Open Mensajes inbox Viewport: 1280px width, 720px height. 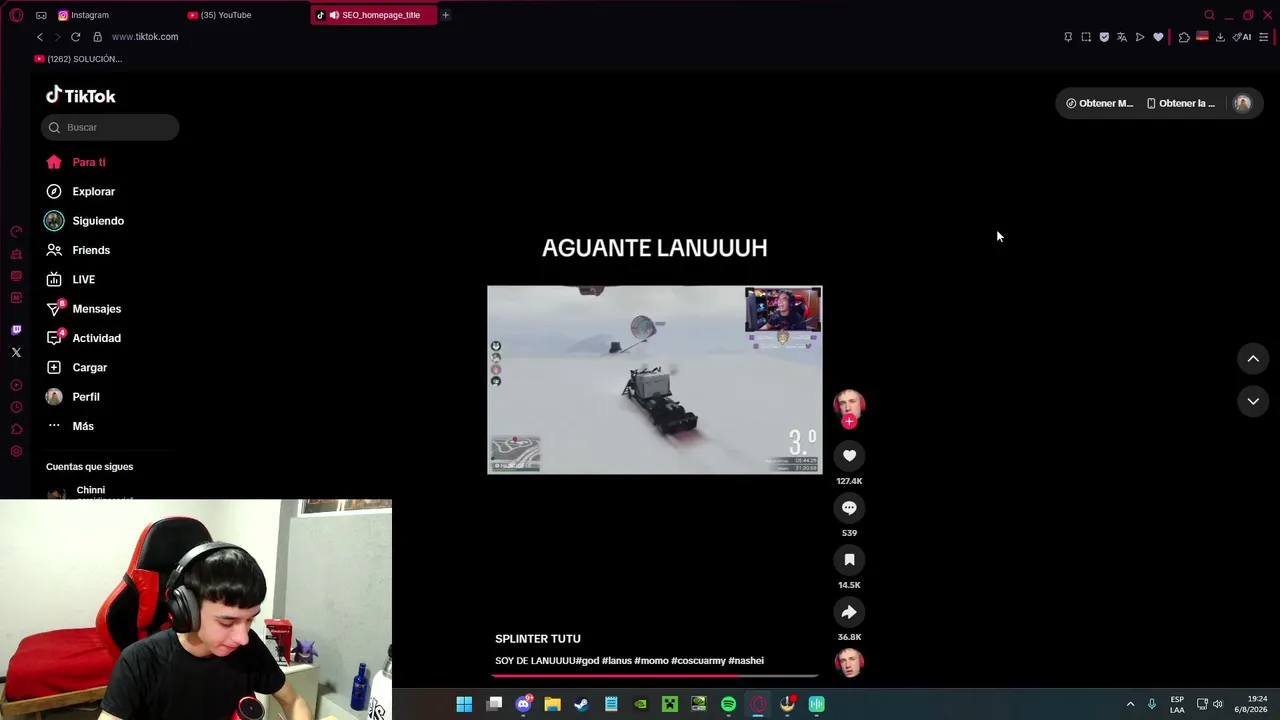[x=83, y=309]
